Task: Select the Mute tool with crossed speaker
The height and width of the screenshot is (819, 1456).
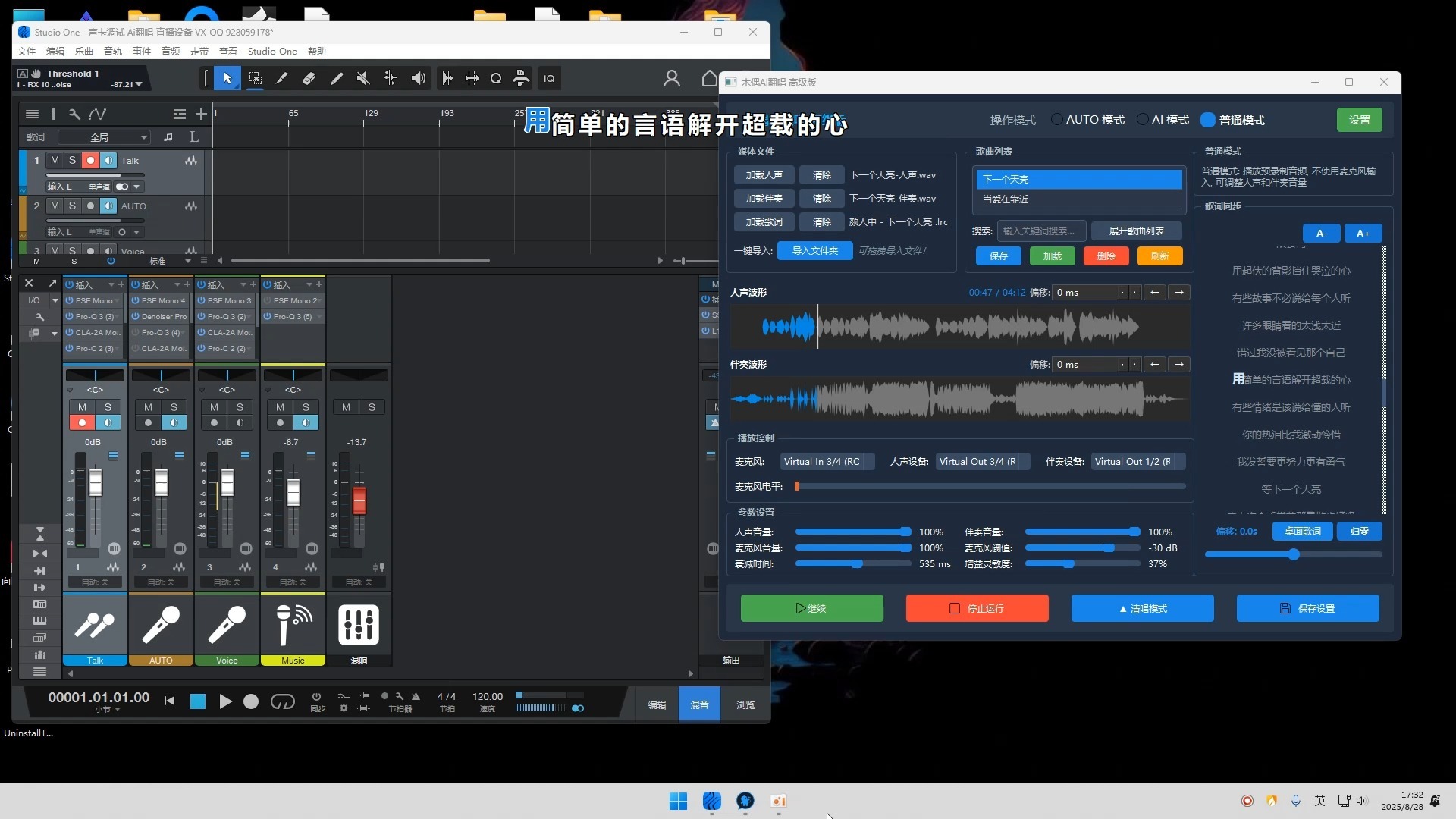Action: point(363,78)
